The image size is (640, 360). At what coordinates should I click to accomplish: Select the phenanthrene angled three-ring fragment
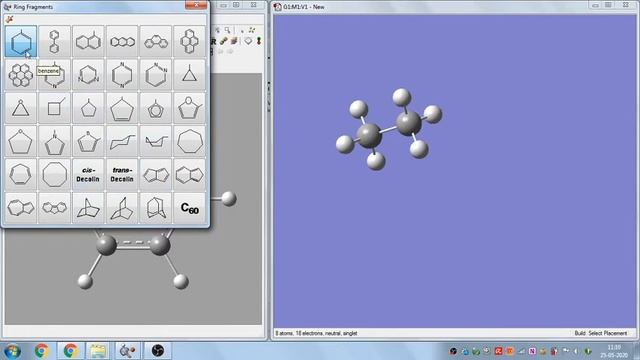point(156,42)
